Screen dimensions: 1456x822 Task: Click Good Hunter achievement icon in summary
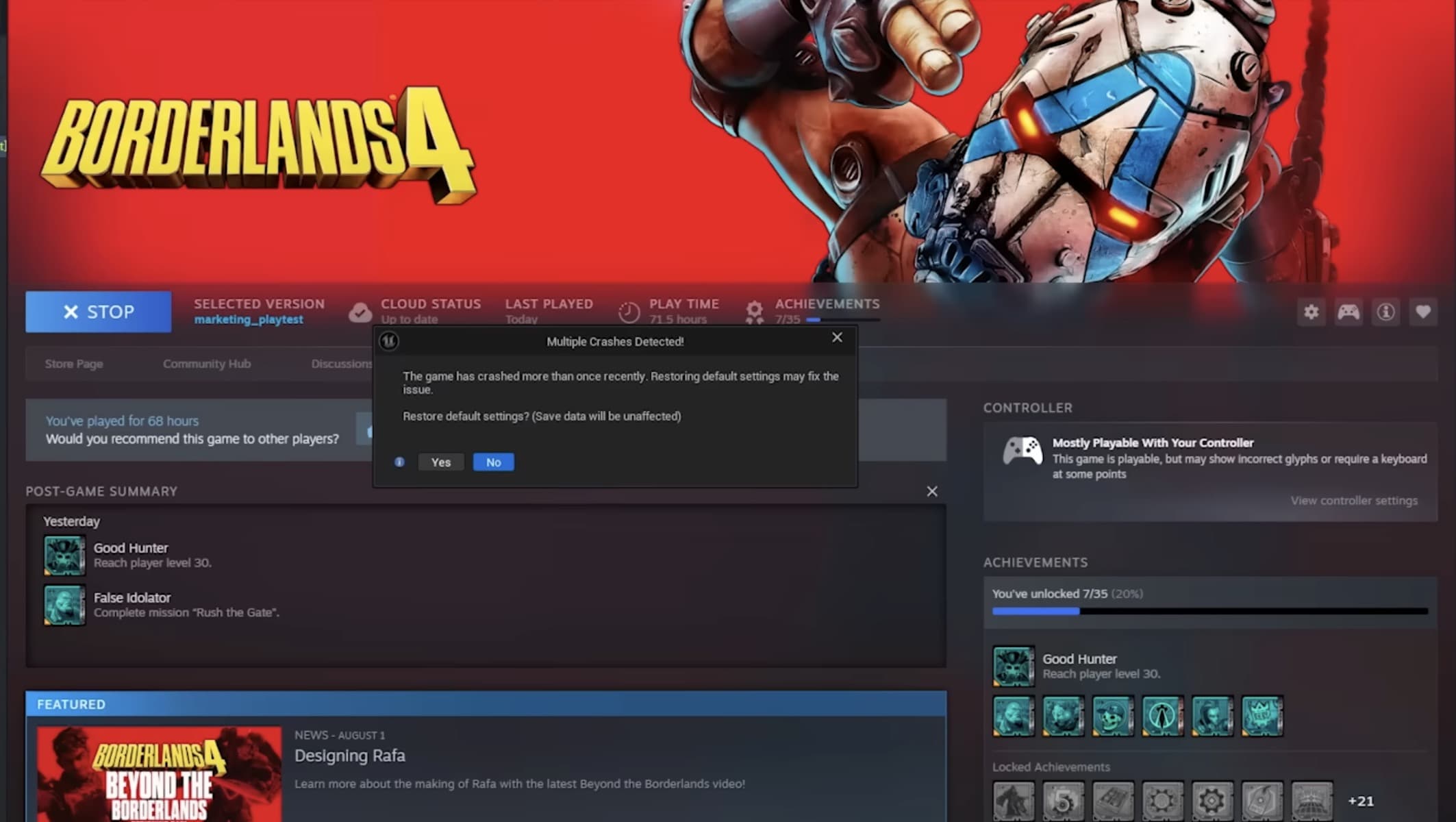(x=64, y=555)
